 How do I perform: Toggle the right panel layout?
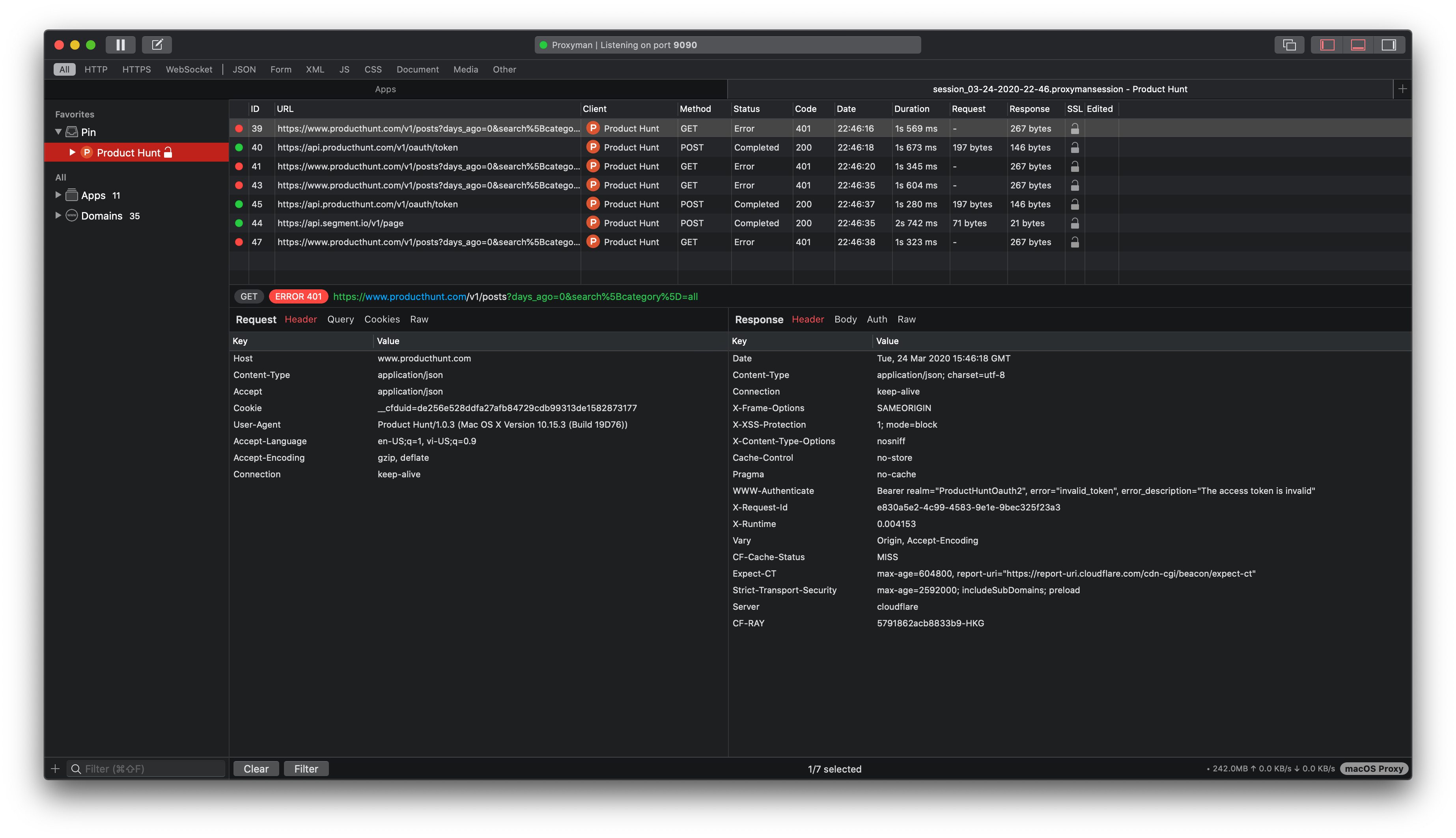[x=1388, y=44]
